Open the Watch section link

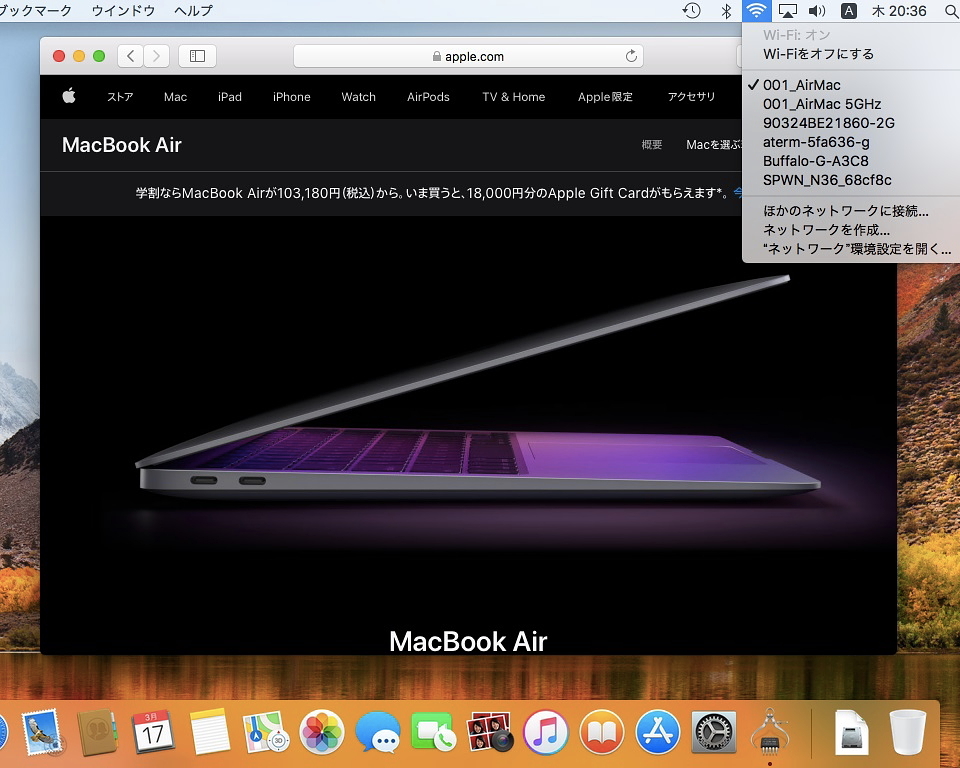(x=358, y=97)
